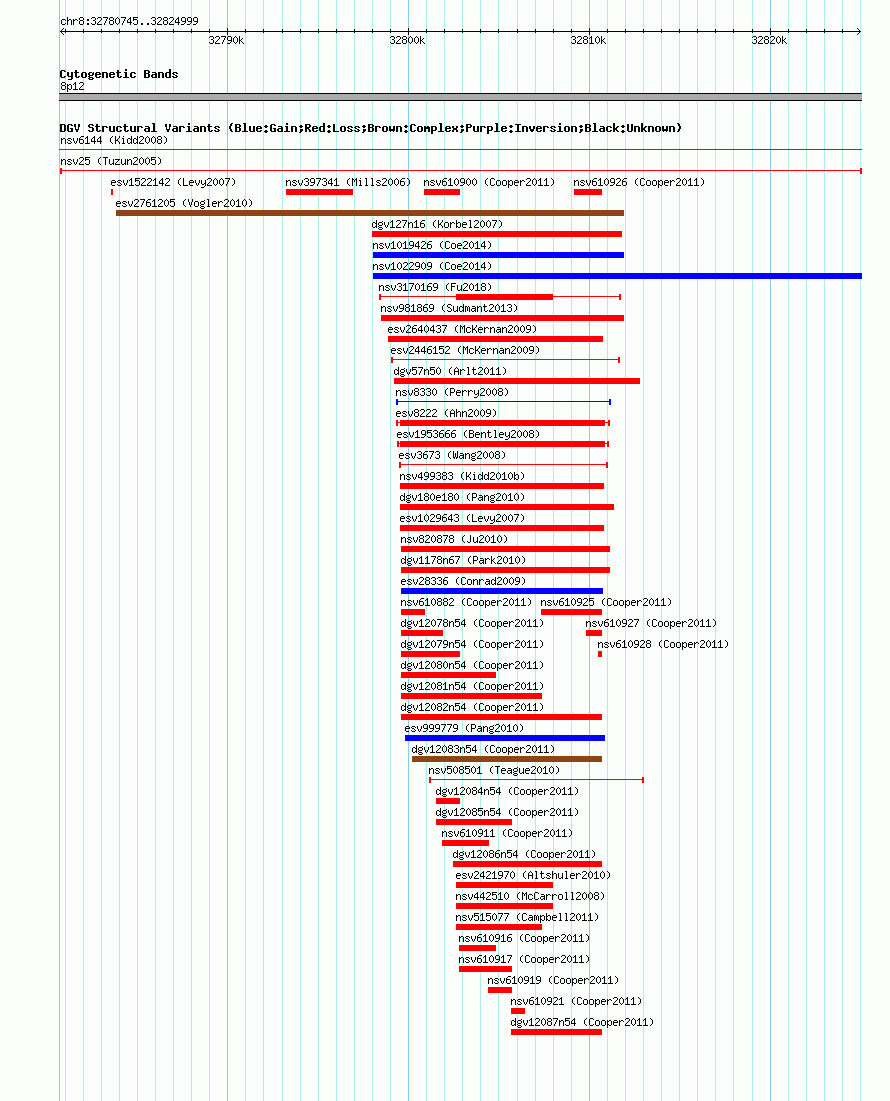Select the nsv442510 (McCarroll2008) label
The width and height of the screenshot is (890, 1101).
coord(530,899)
